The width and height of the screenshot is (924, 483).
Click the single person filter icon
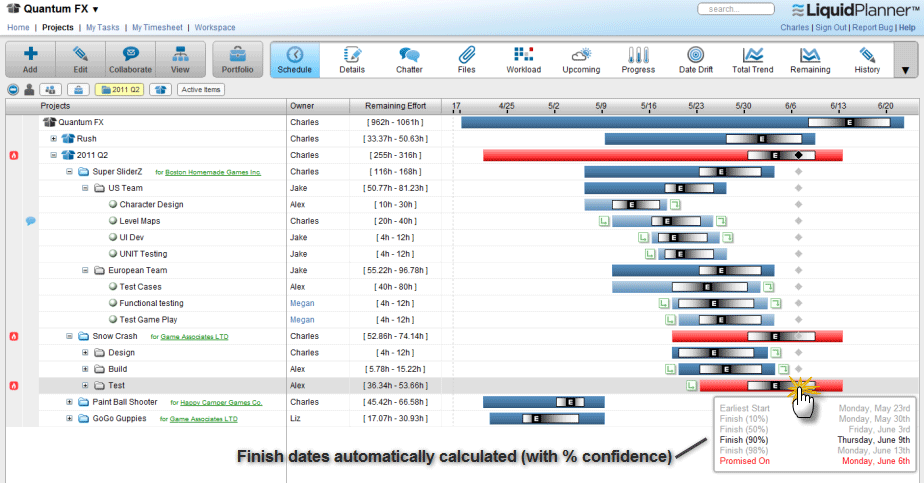(x=29, y=90)
